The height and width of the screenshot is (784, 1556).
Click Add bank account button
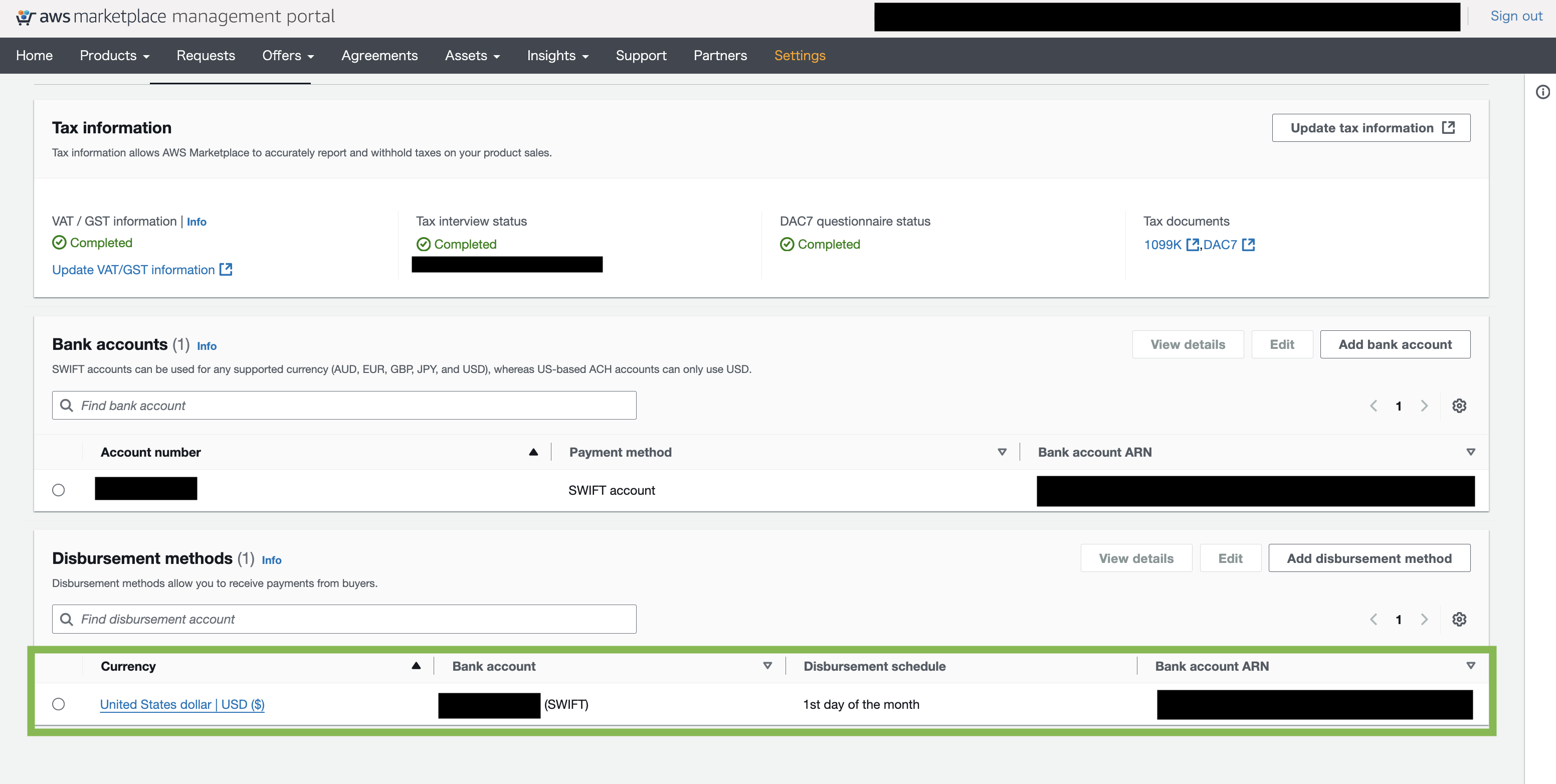click(x=1395, y=344)
